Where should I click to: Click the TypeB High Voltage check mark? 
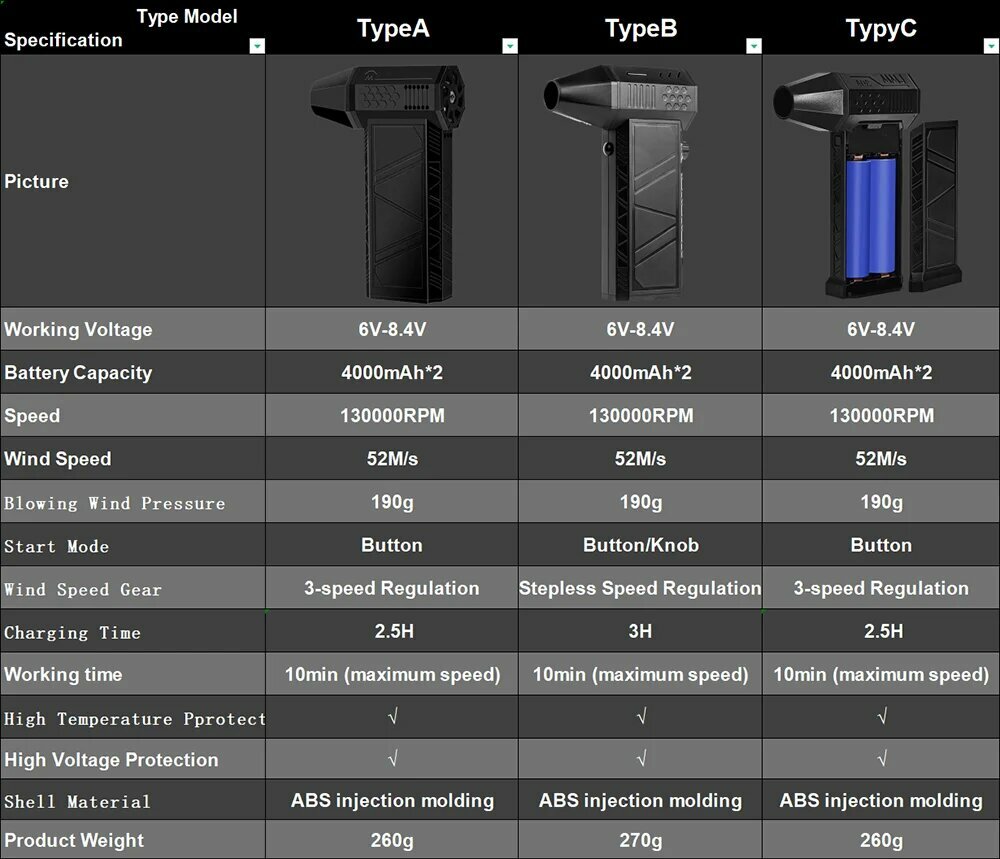click(x=642, y=758)
